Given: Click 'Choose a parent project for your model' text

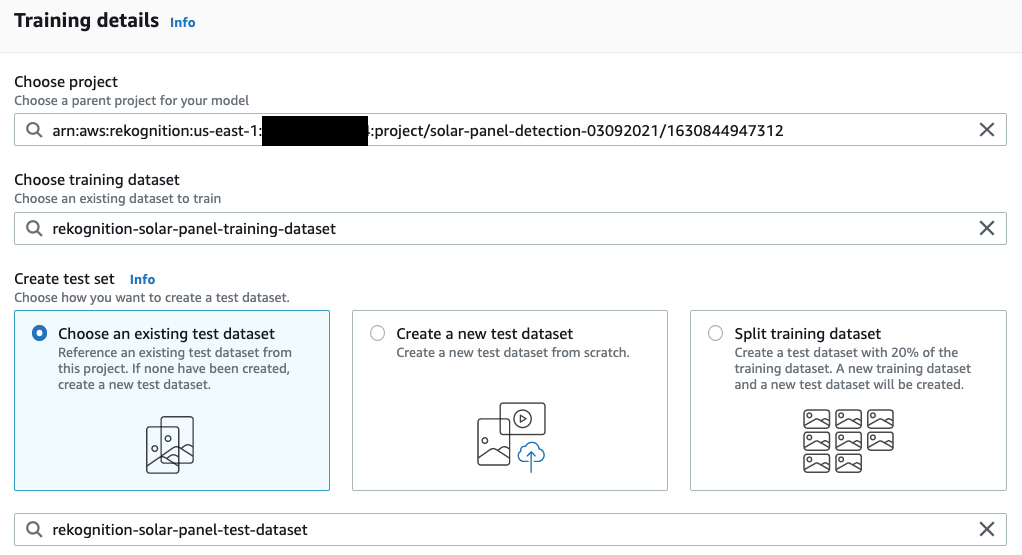Looking at the screenshot, I should [x=132, y=100].
